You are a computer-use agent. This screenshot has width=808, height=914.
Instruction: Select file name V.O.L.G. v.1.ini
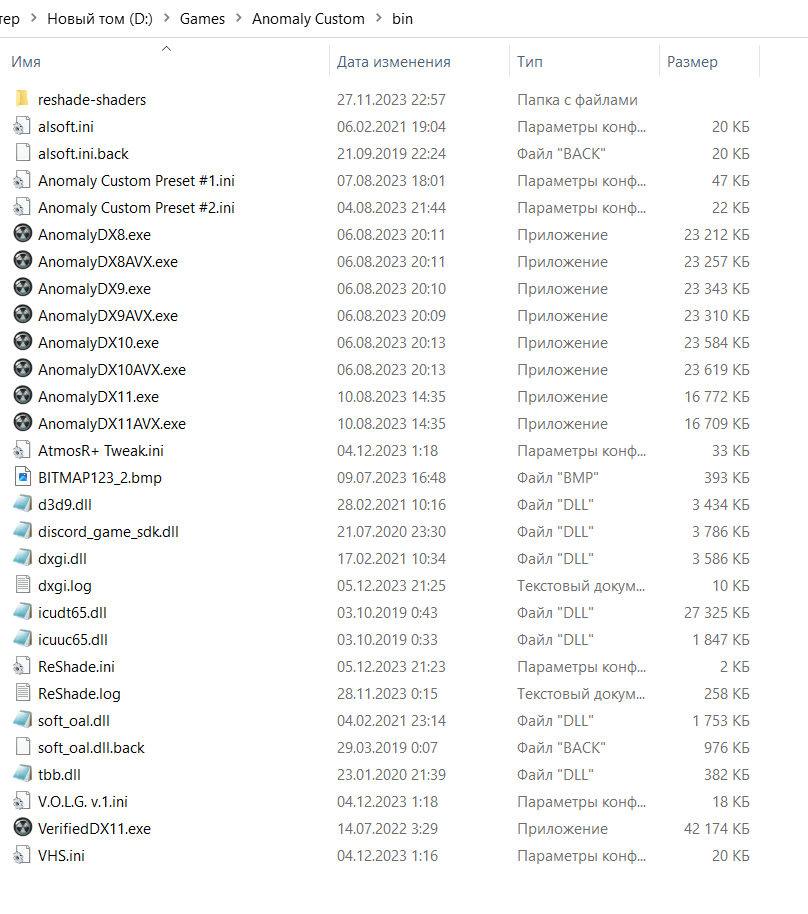point(83,801)
